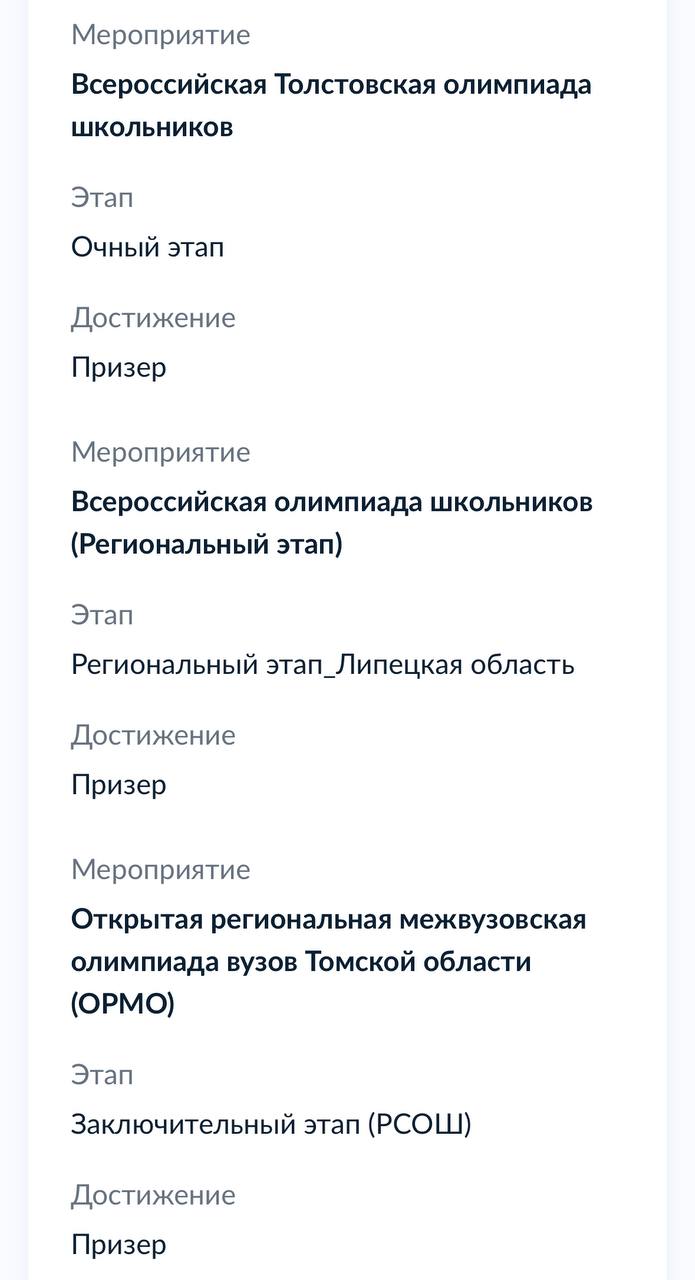The image size is (695, 1280).
Task: Click the first "Мероприятие" label at the top
Action: coord(160,35)
